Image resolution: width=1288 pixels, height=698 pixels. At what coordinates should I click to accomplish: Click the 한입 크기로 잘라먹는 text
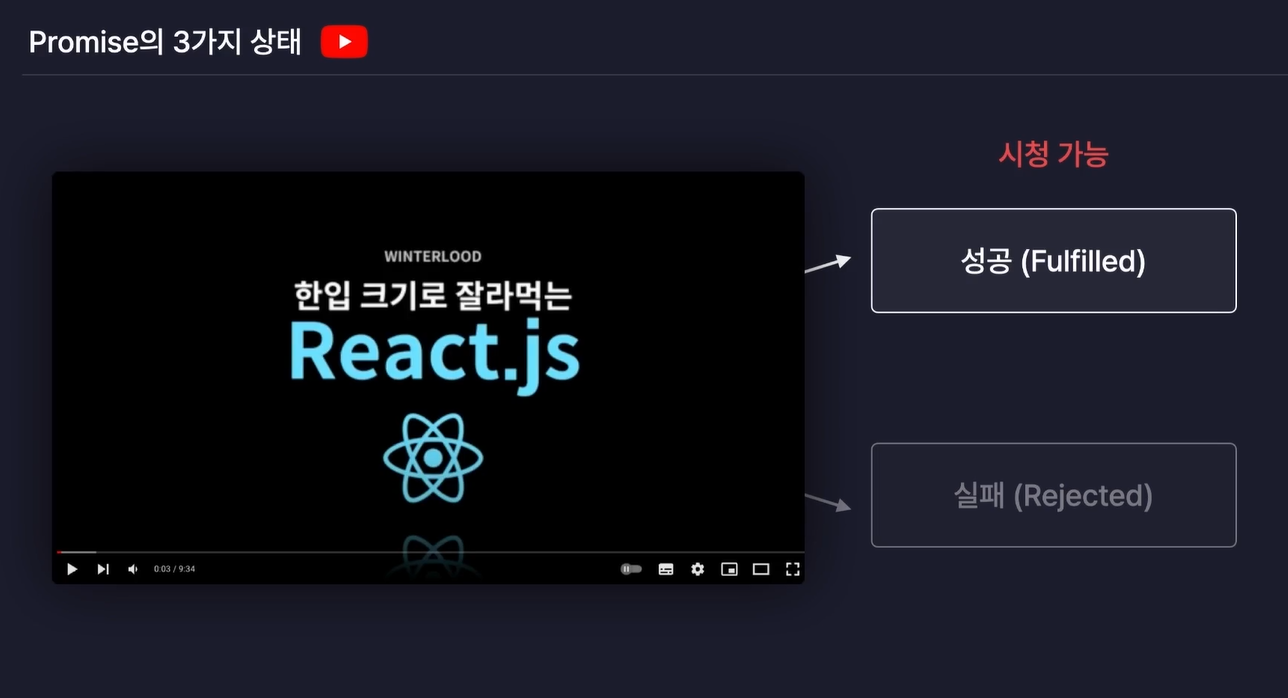pos(432,294)
